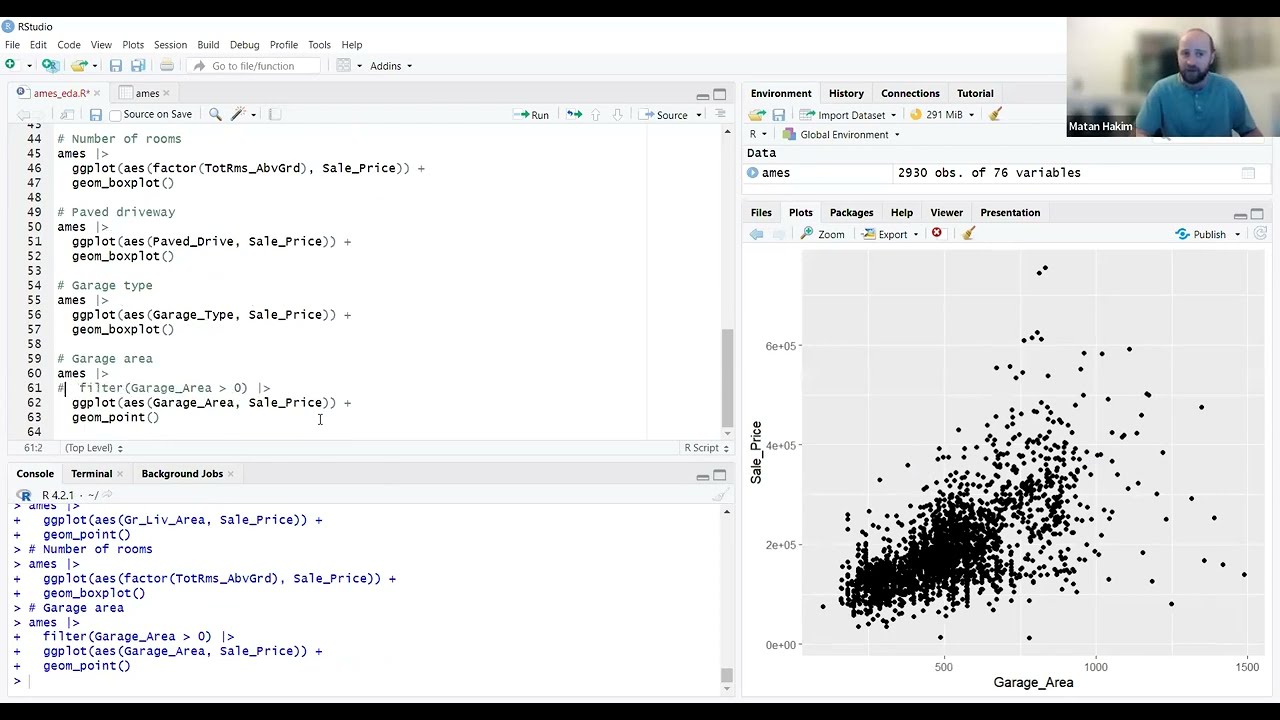Open the File menu
Screen dimensions: 1280x720
[12, 45]
